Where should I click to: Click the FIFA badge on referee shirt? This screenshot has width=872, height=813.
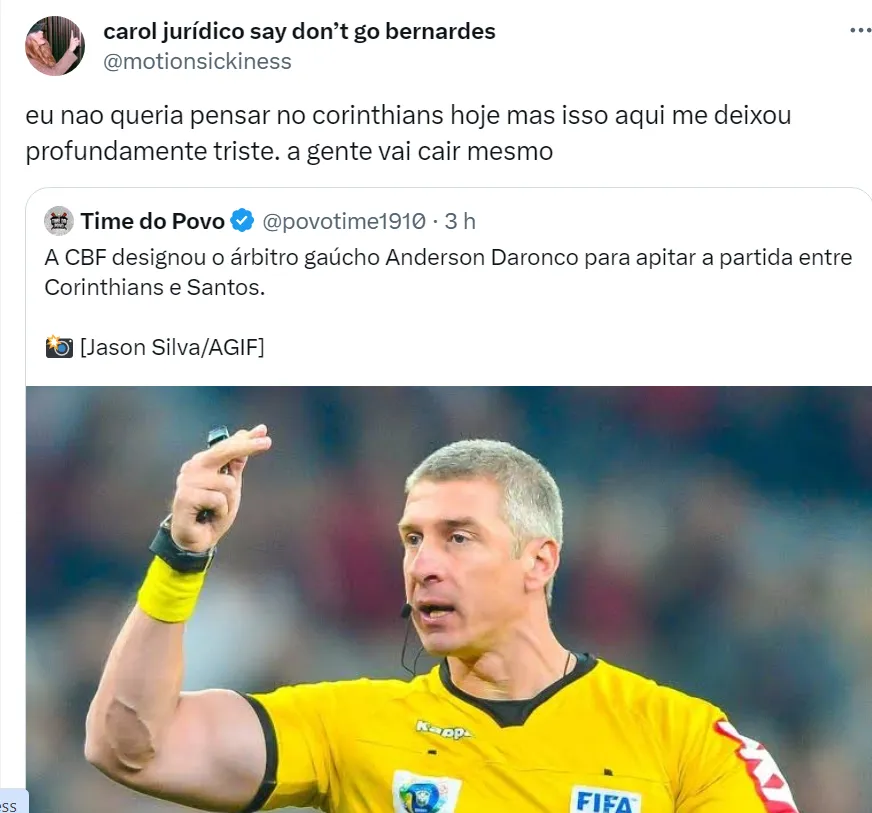coord(605,800)
